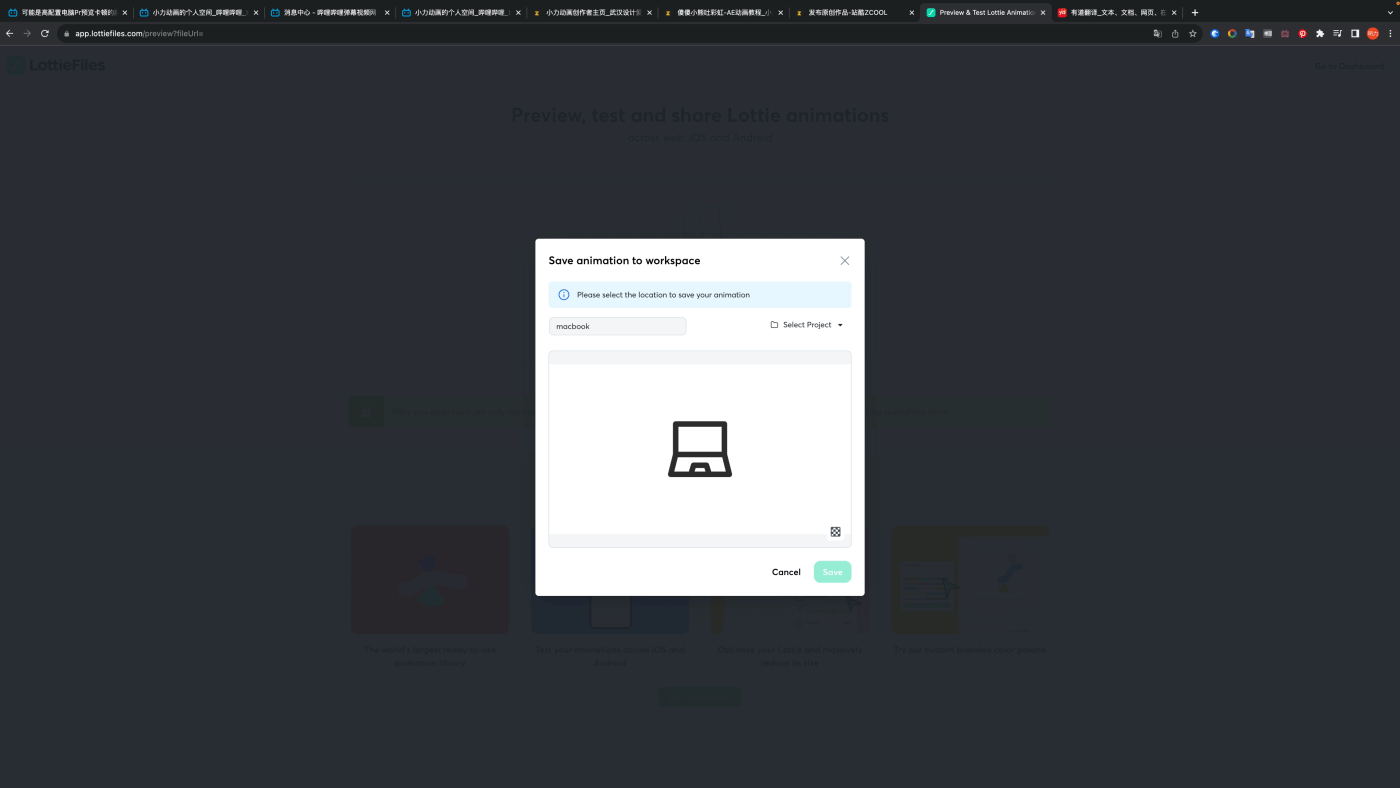Open the media controls icon
The image size is (1400, 788).
point(1338,33)
